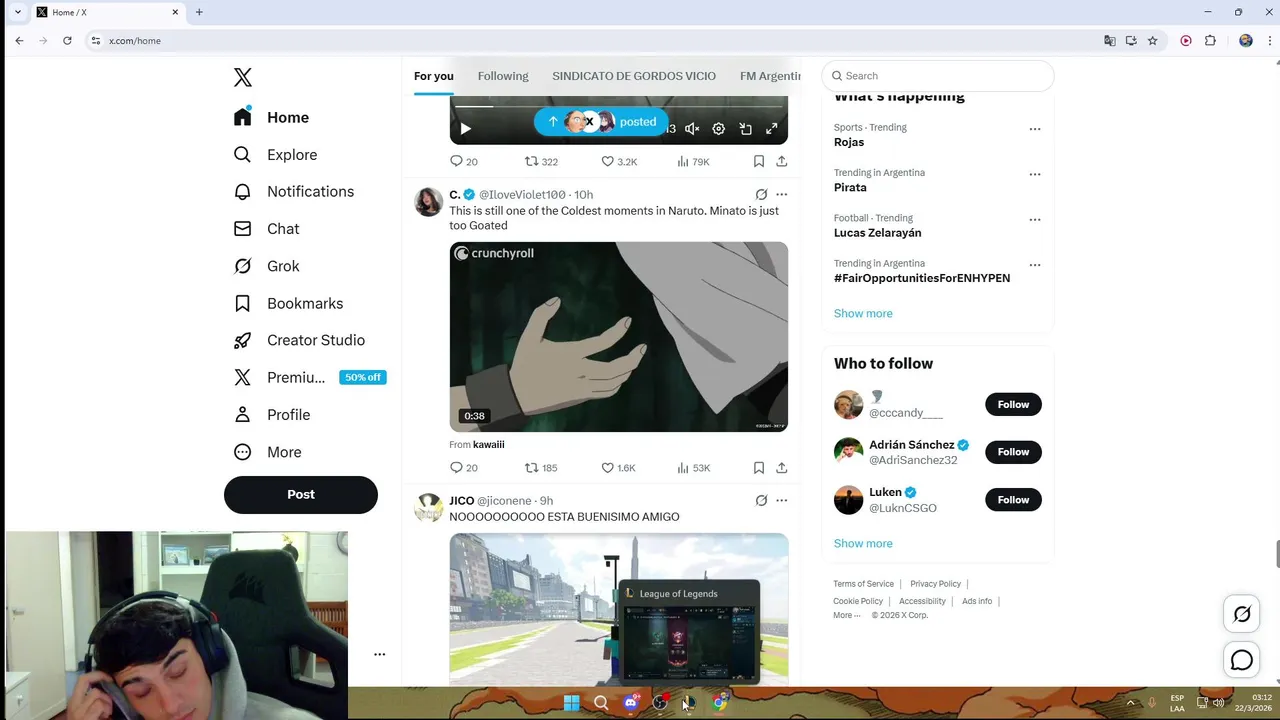Toggle picture-in-picture on top video
Viewport: 1280px width, 720px height.
pyautogui.click(x=745, y=129)
